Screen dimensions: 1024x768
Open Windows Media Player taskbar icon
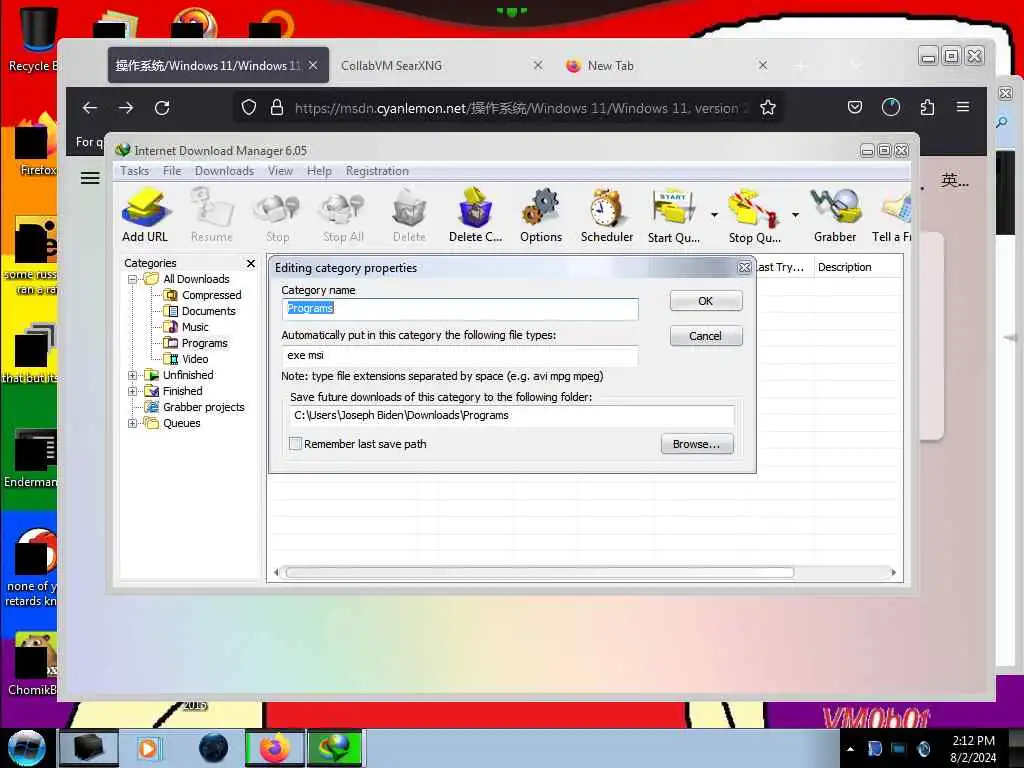click(x=149, y=748)
